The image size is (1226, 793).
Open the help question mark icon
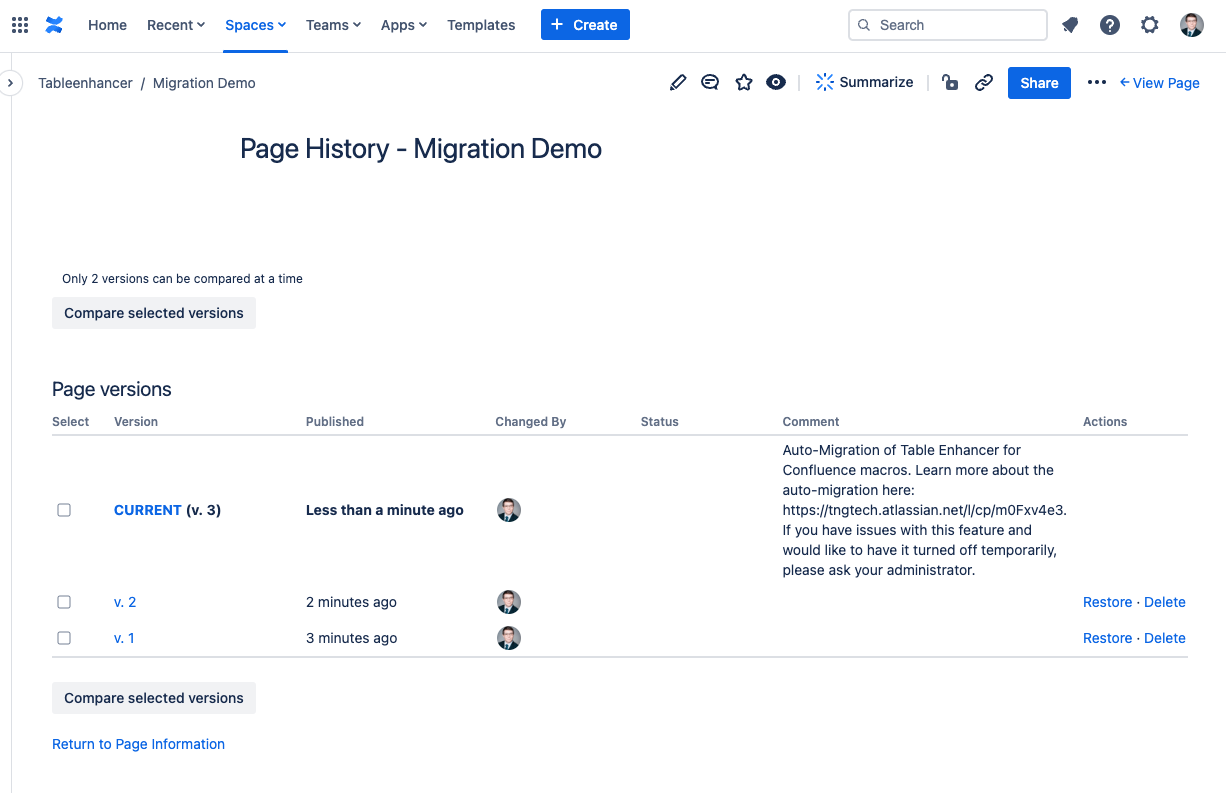click(x=1110, y=25)
